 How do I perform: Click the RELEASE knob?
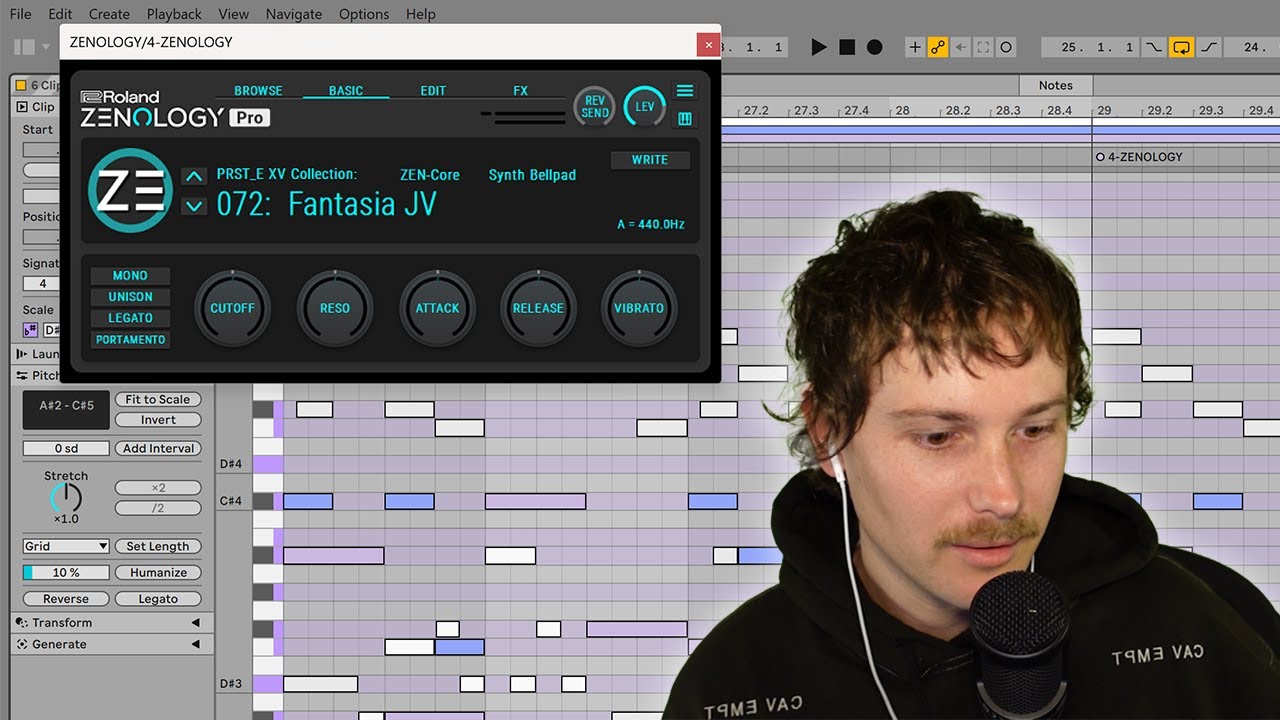[x=538, y=308]
